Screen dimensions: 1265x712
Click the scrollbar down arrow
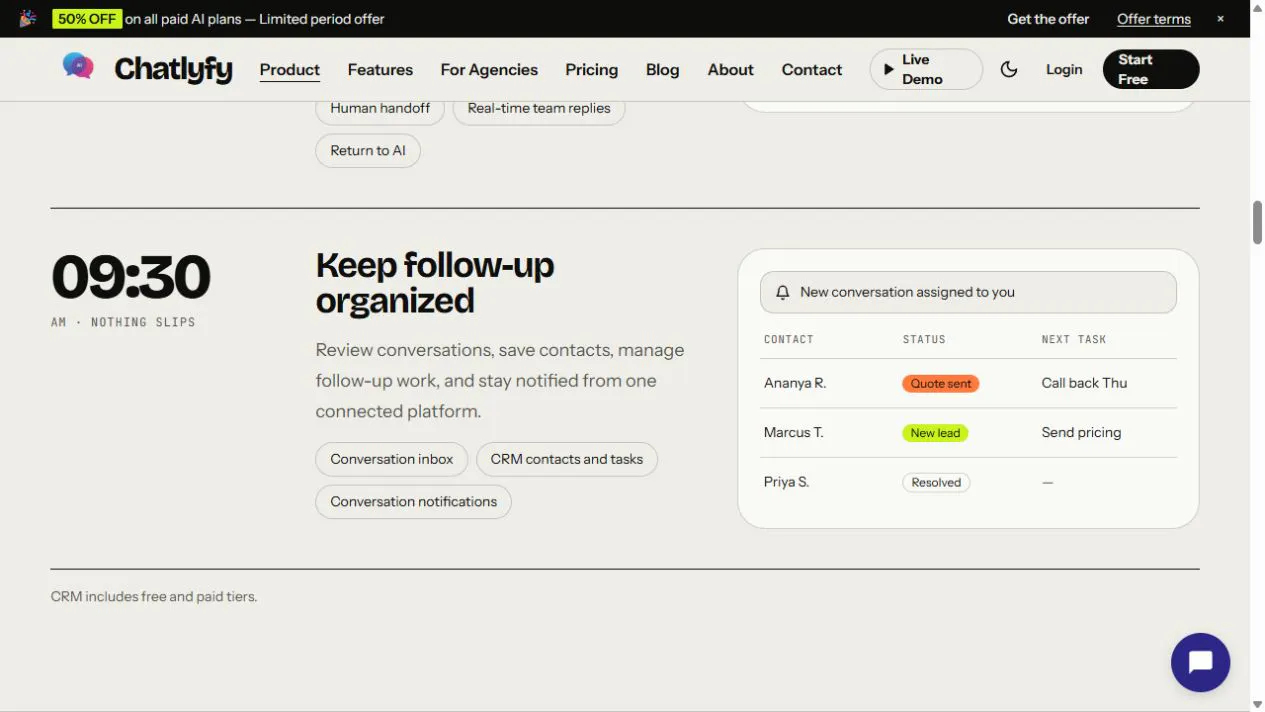pos(1257,704)
